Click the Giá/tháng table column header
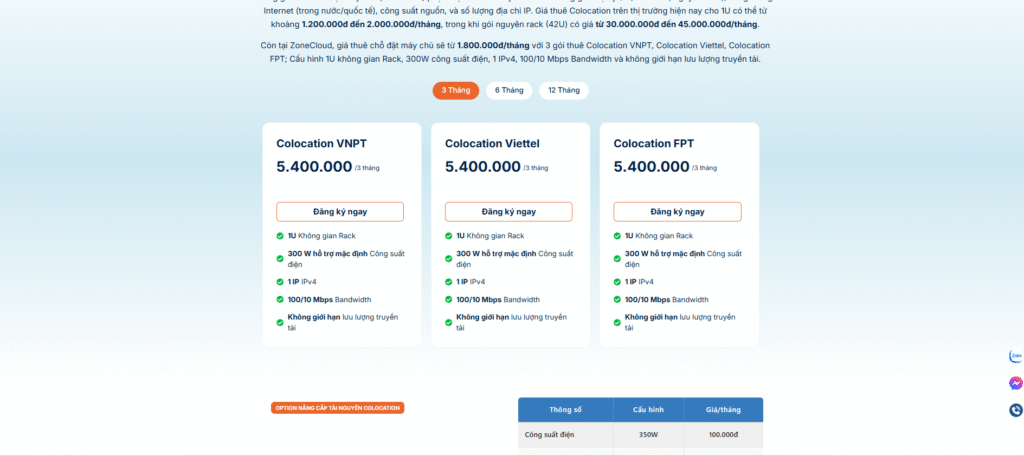1024x456 pixels. 722,410
